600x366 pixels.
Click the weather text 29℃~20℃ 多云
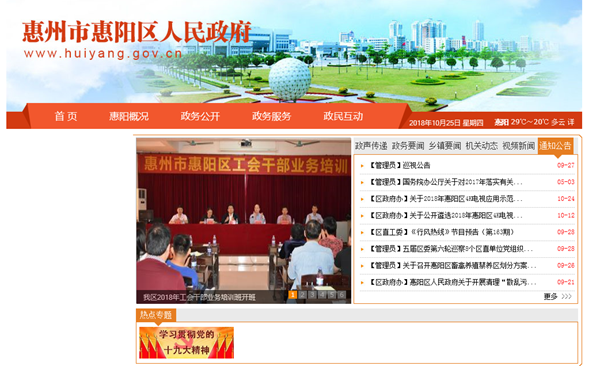point(538,122)
